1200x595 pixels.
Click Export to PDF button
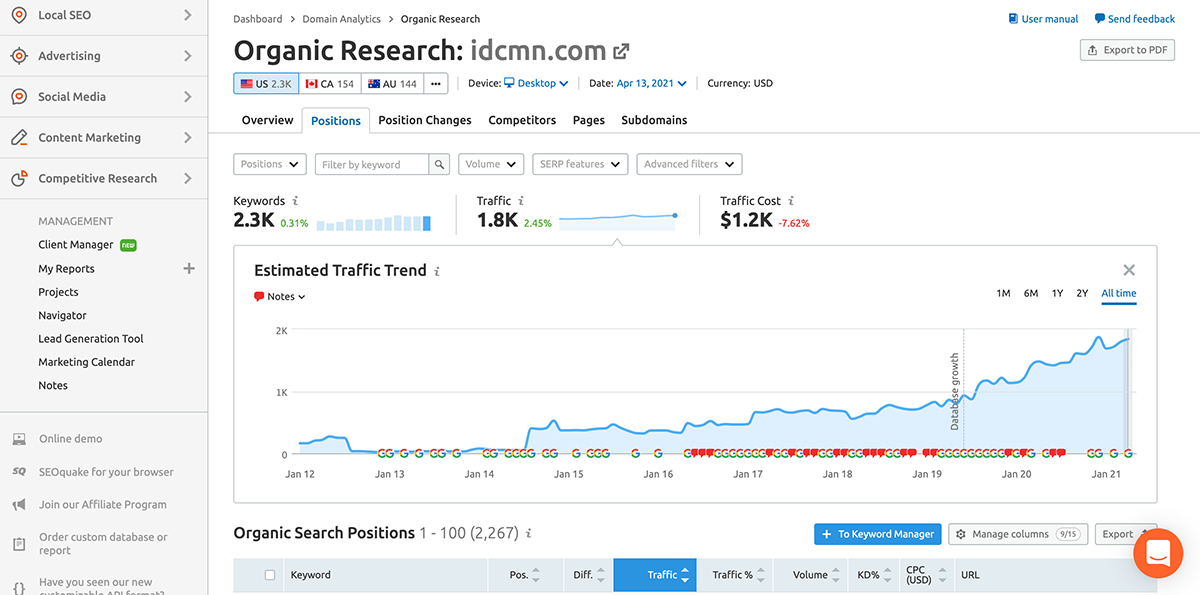tap(1127, 50)
